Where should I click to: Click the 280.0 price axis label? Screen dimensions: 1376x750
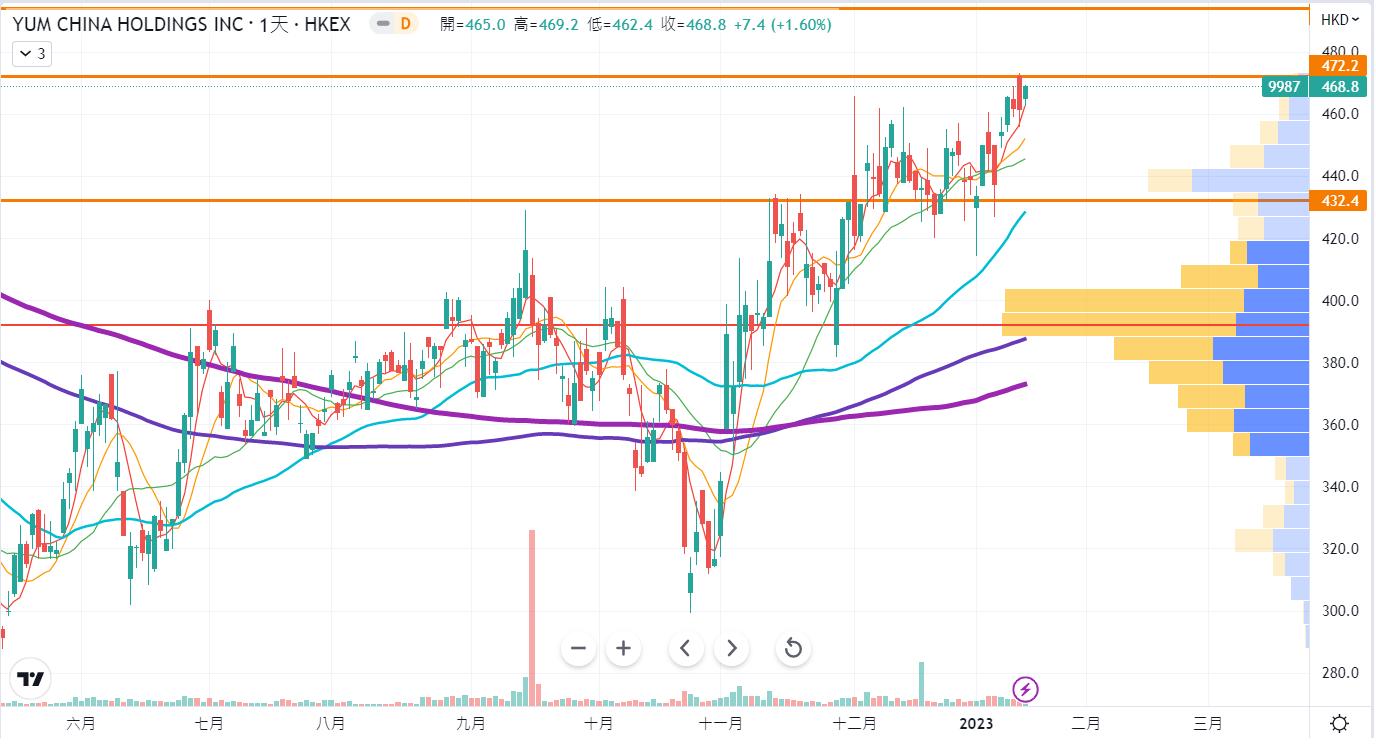pyautogui.click(x=1339, y=673)
